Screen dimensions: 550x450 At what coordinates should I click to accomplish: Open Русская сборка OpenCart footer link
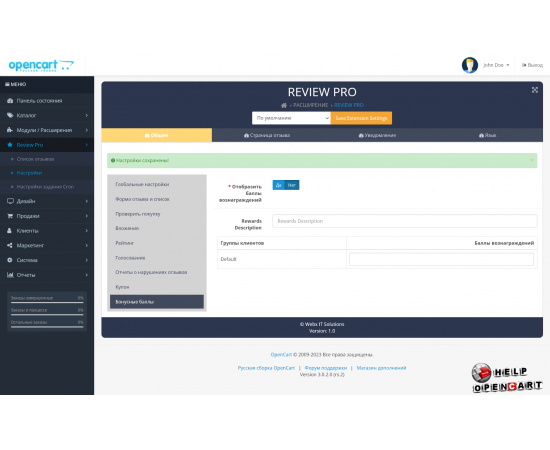tap(266, 368)
